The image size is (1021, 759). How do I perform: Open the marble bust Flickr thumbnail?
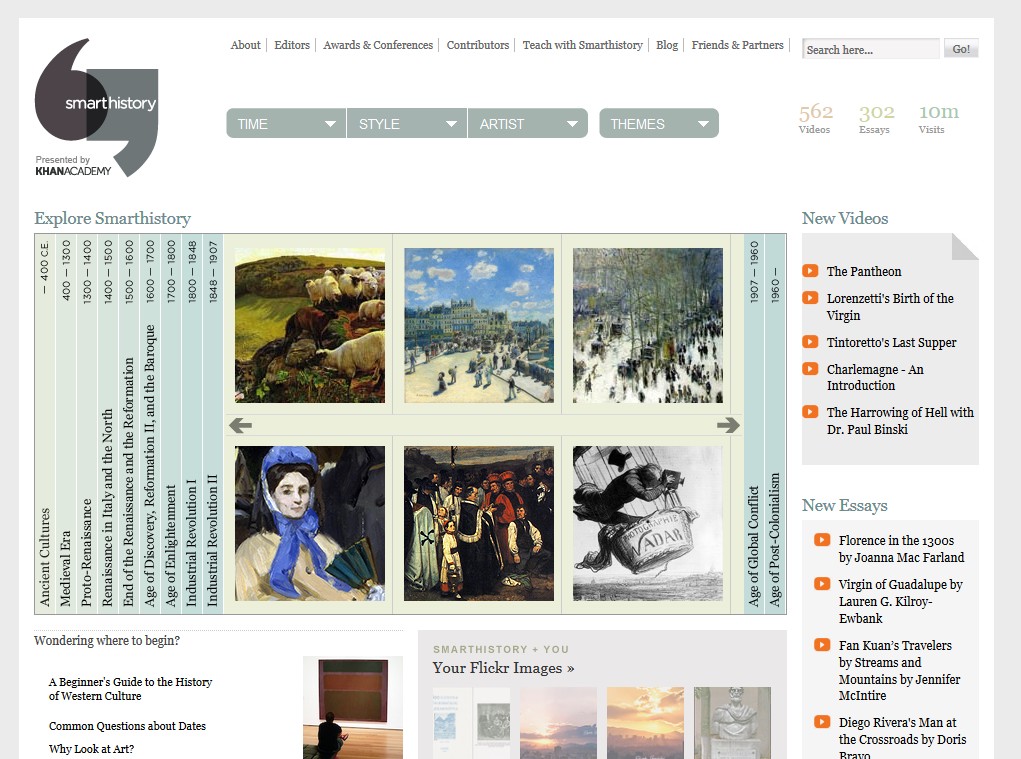click(x=733, y=723)
